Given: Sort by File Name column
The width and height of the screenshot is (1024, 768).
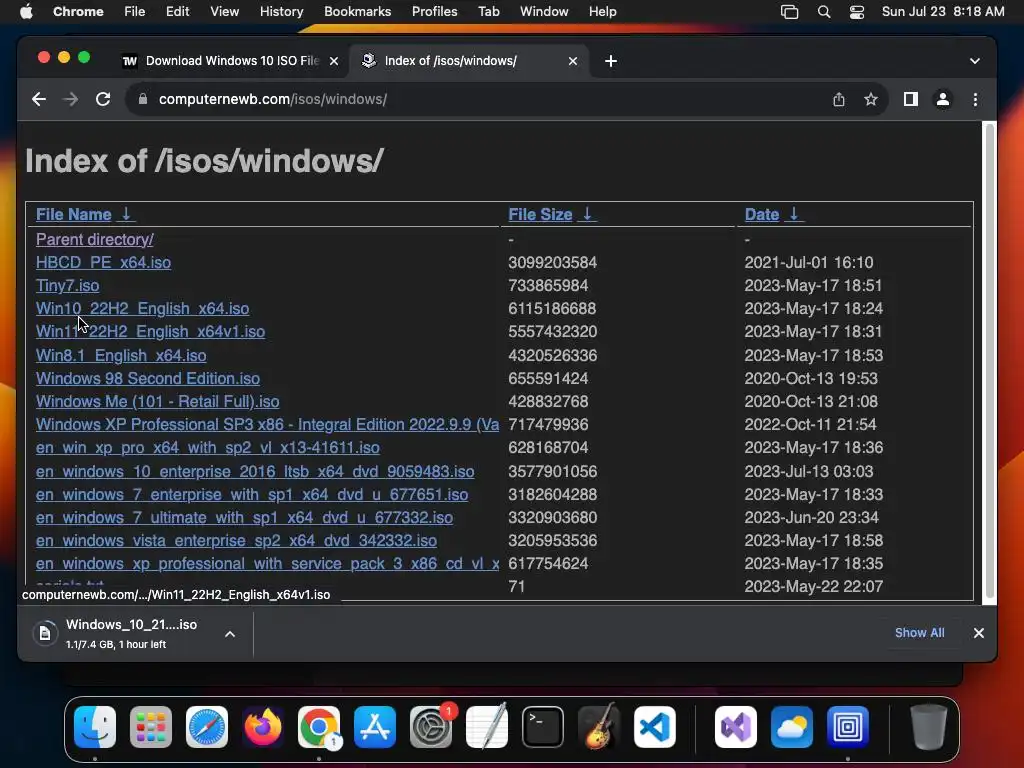Looking at the screenshot, I should point(85,214).
